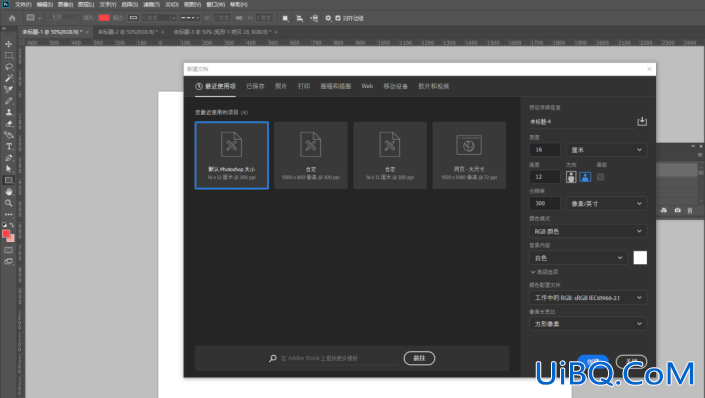Click the save document preset icon
705x398 pixels.
642,121
